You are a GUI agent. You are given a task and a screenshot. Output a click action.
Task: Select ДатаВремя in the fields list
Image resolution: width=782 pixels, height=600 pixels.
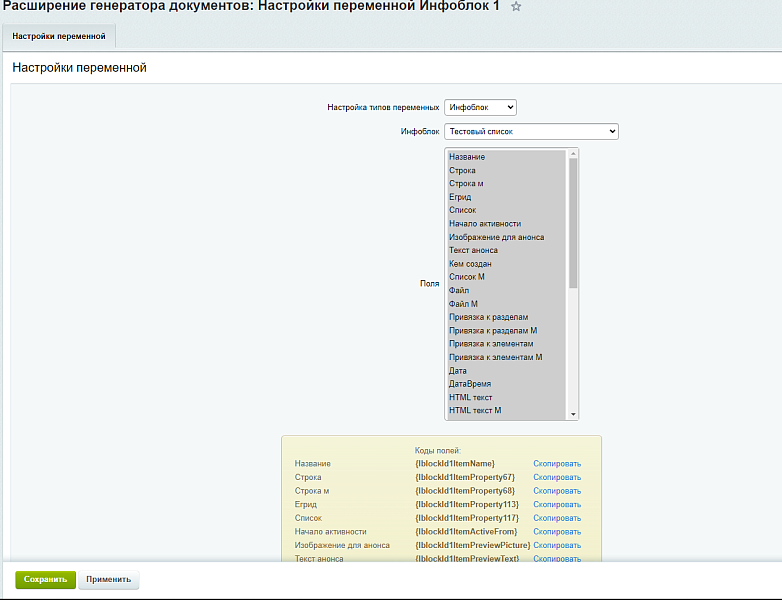[x=470, y=384]
